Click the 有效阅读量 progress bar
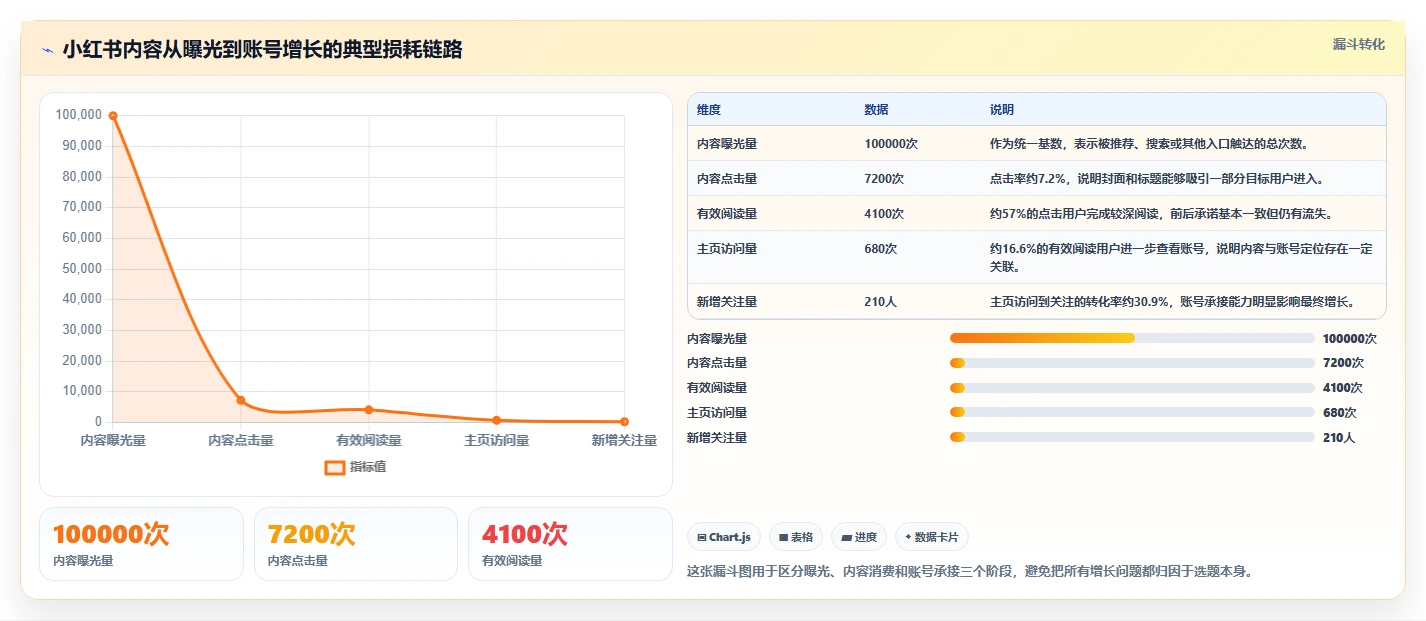The width and height of the screenshot is (1426, 621). [x=1132, y=388]
